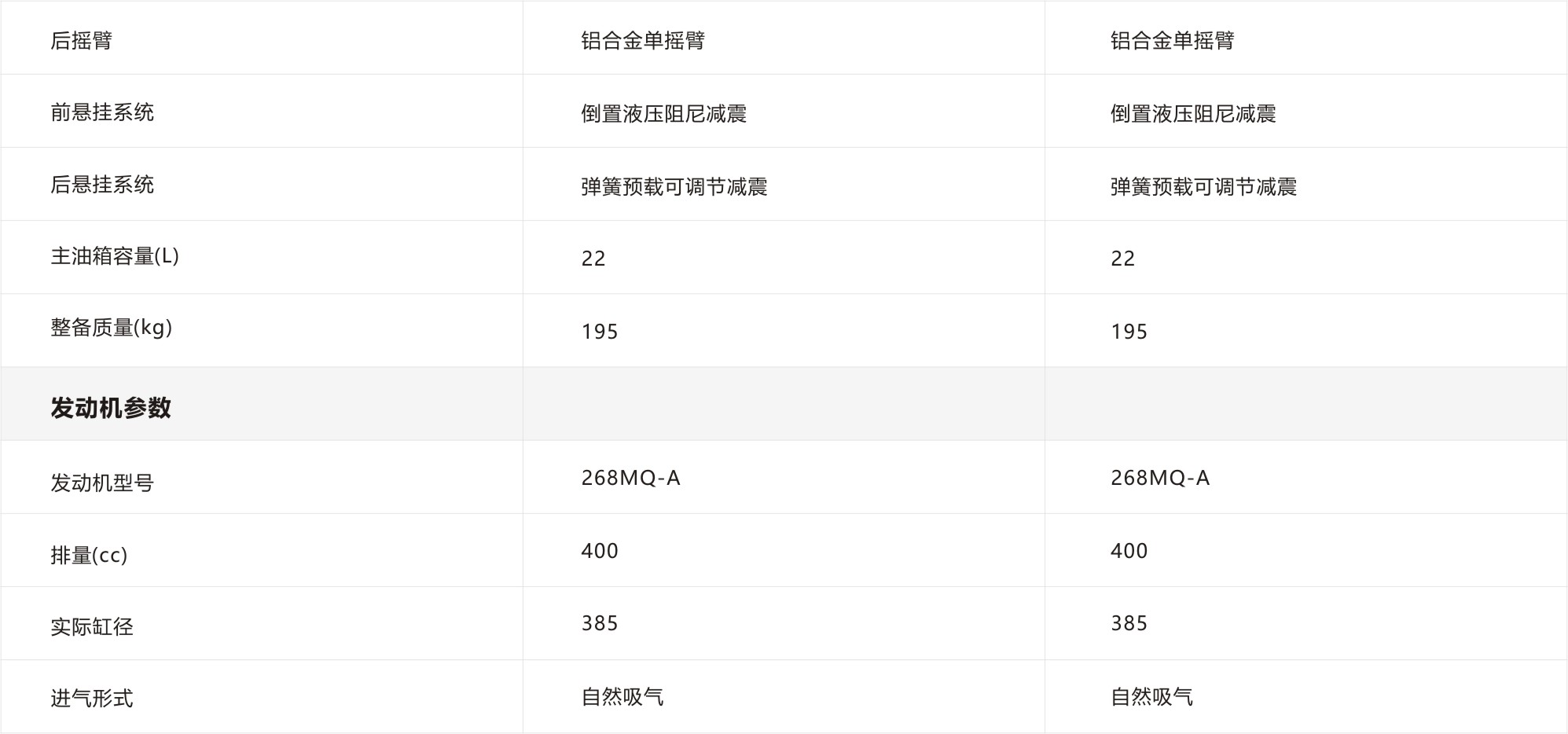Click the 排量(cc) row label
This screenshot has width=1568, height=734.
click(x=89, y=556)
